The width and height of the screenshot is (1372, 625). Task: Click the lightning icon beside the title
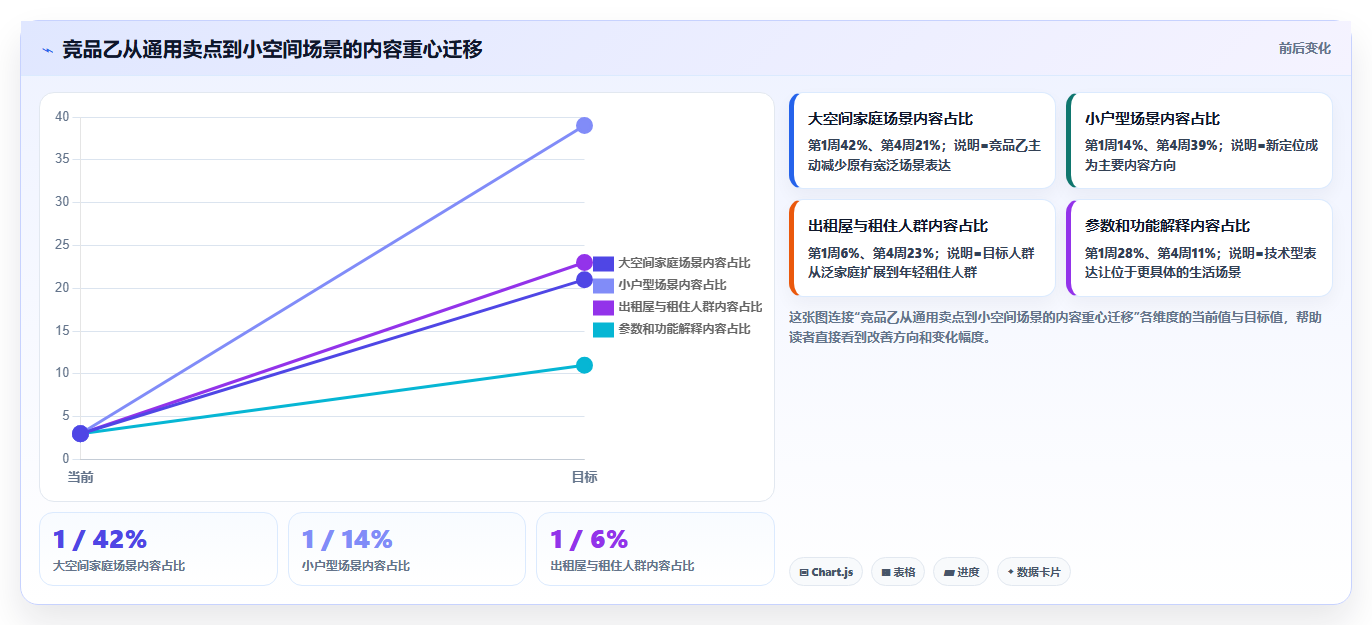coord(47,49)
